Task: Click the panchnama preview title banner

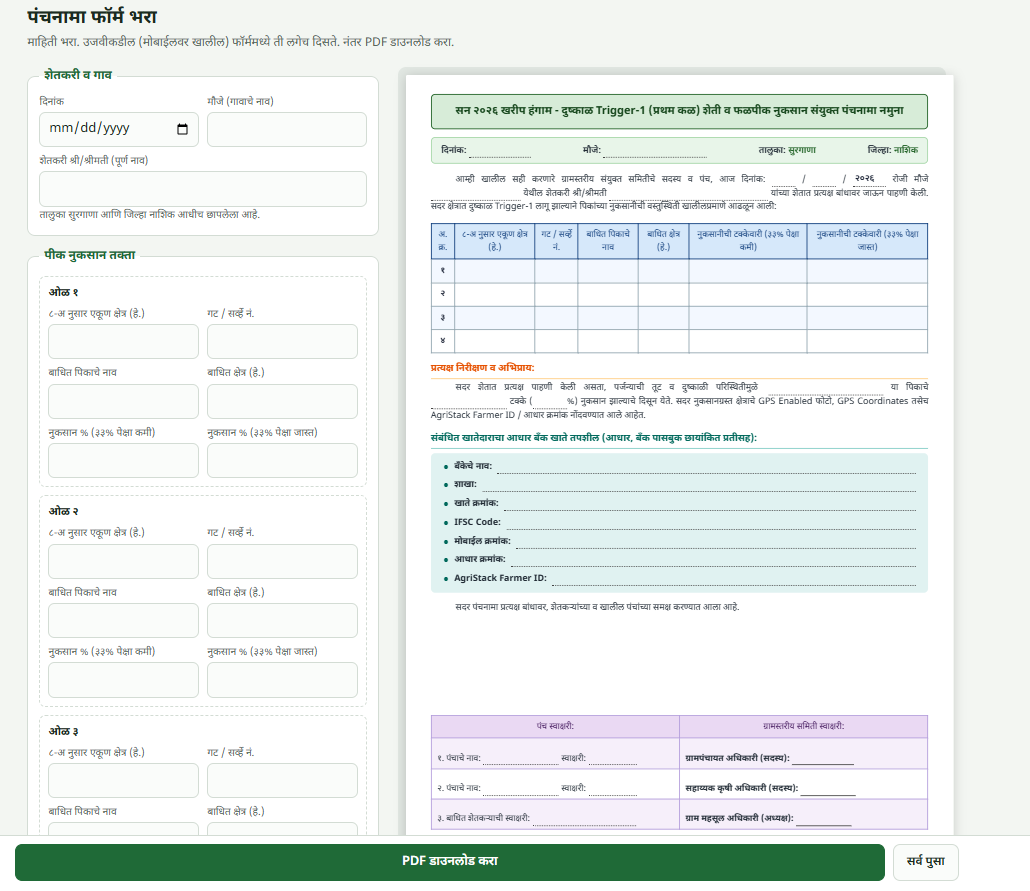Action: click(679, 111)
